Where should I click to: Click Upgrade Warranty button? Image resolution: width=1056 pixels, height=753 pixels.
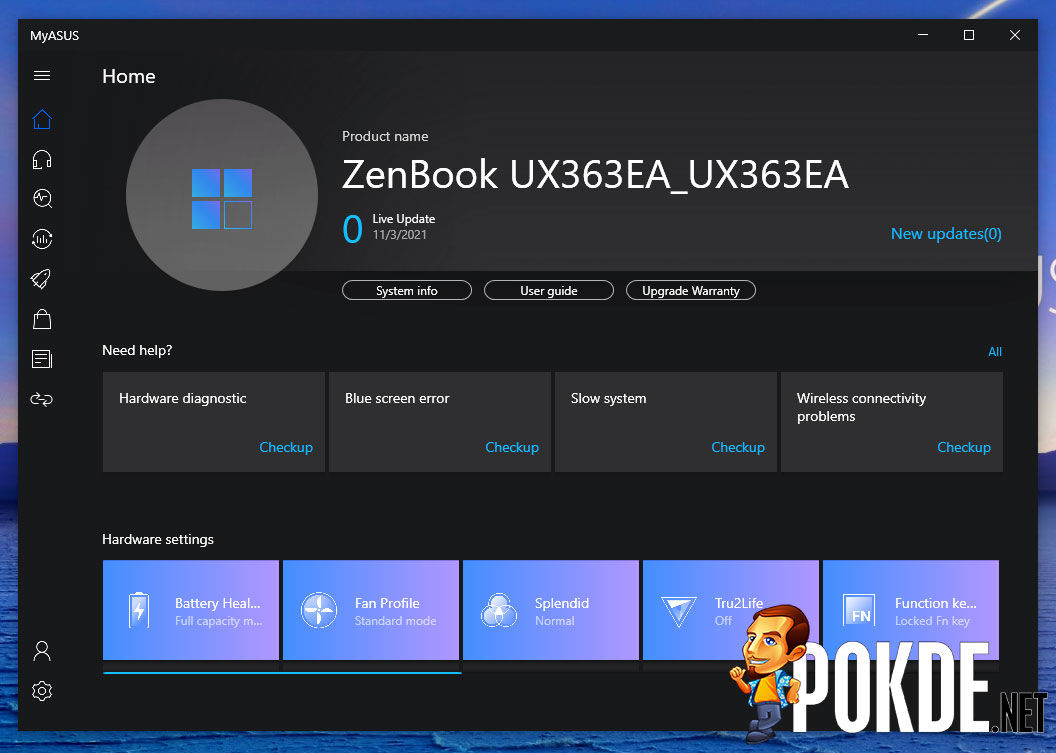point(691,290)
